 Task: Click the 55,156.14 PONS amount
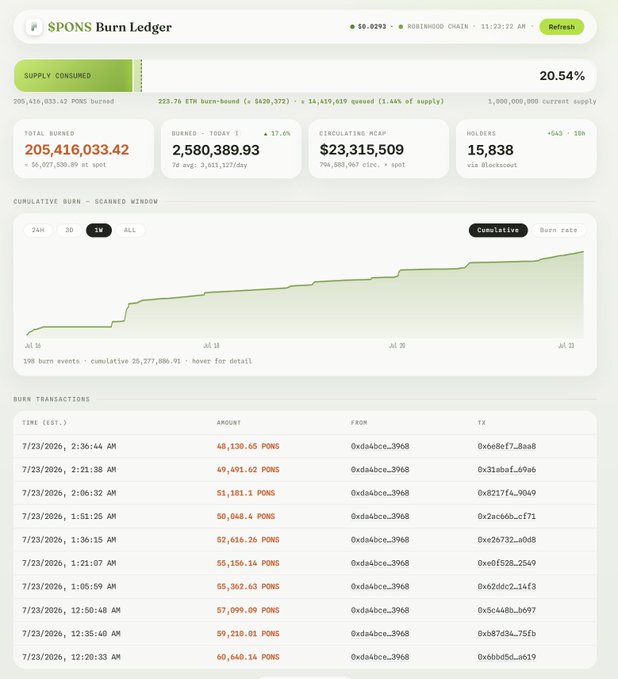point(248,563)
